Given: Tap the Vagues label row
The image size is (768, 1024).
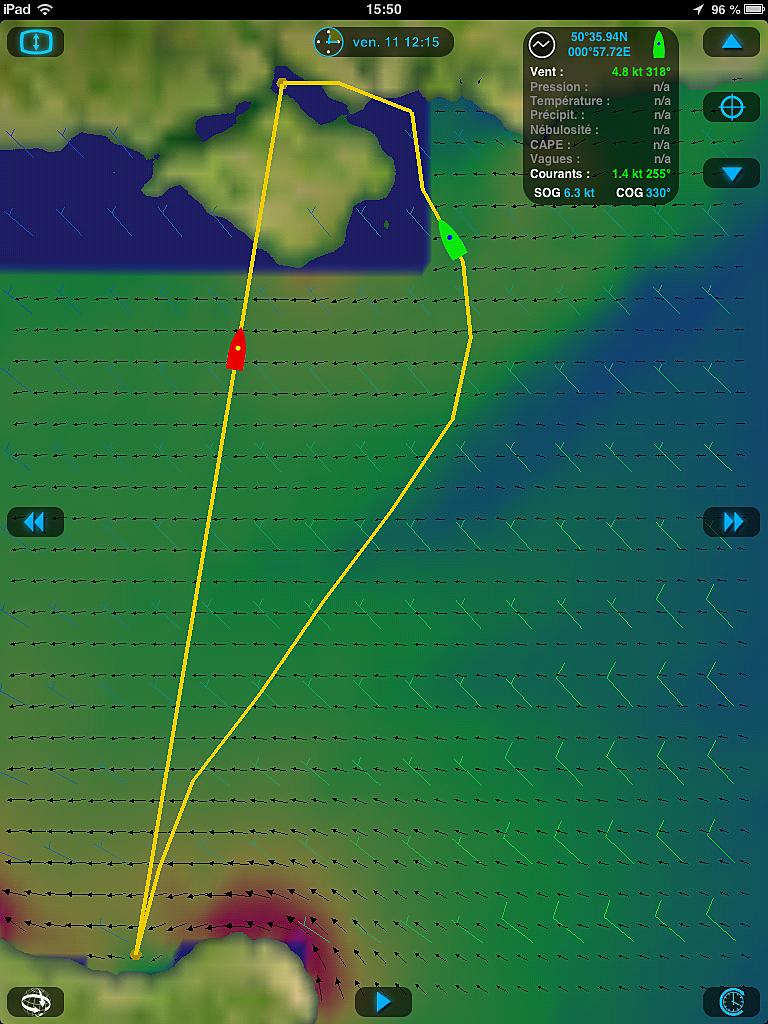Looking at the screenshot, I should coord(600,159).
